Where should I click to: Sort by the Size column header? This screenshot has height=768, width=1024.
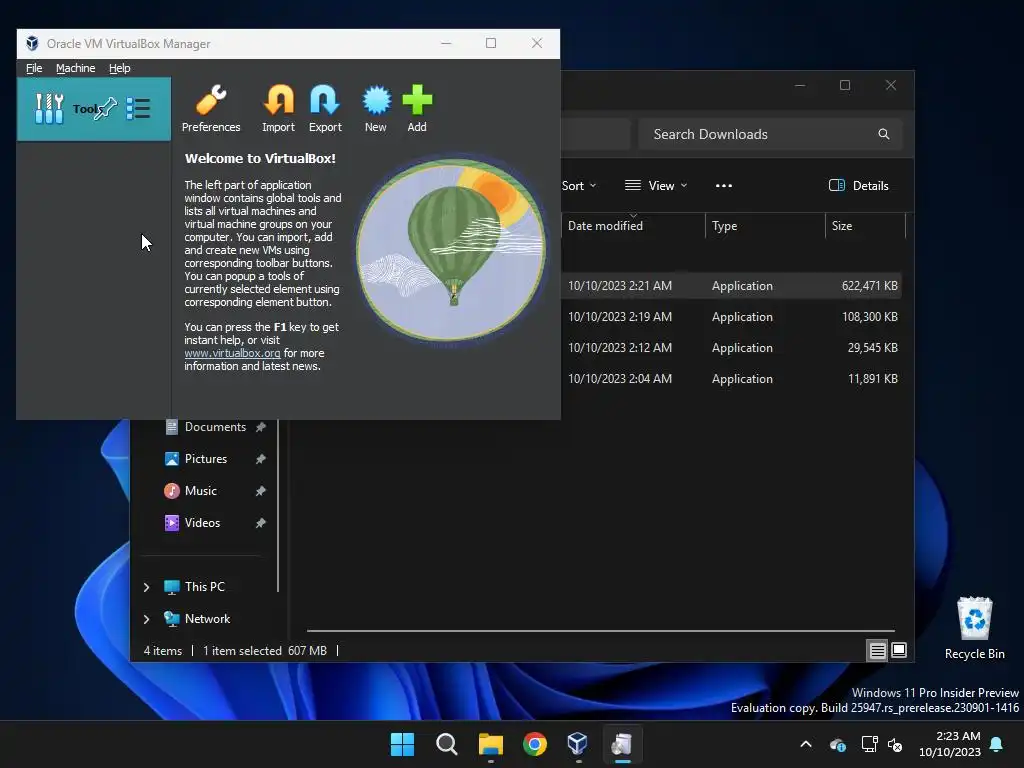click(865, 226)
